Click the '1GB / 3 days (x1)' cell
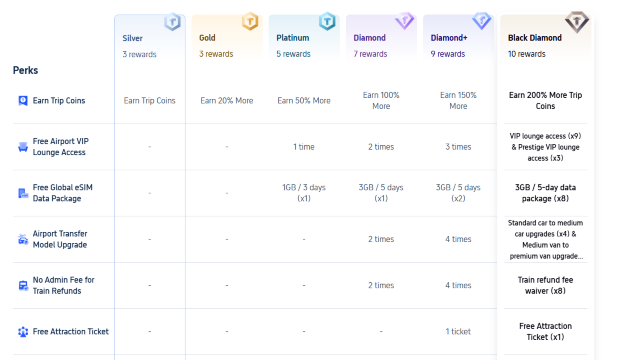Viewport: 621px width, 360px height. coord(304,193)
